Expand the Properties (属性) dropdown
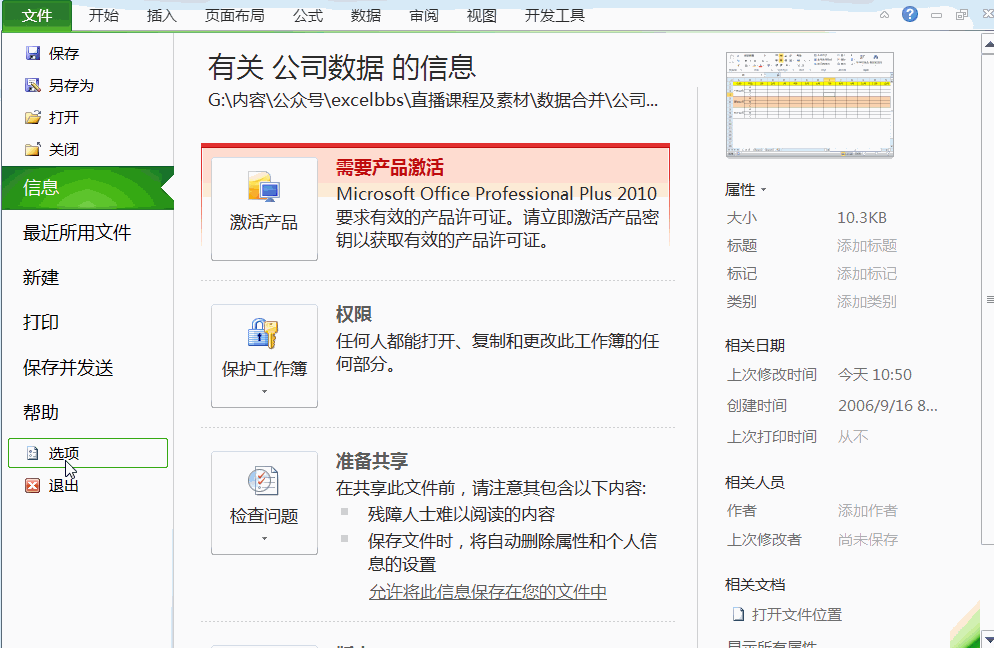Screen dimensions: 994x648 pos(746,190)
